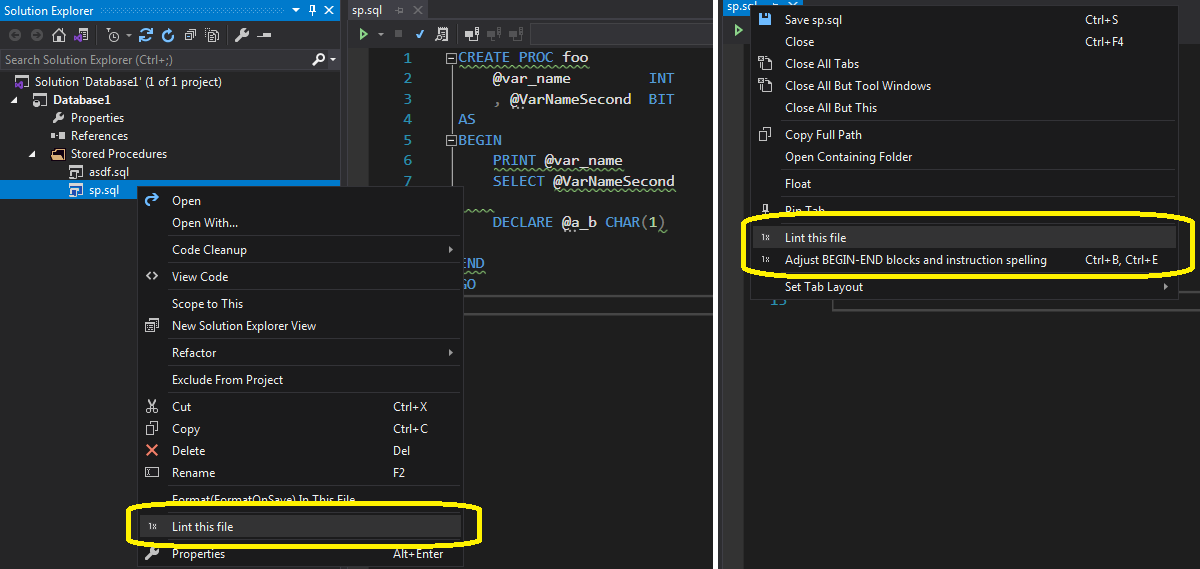The height and width of the screenshot is (569, 1200).
Task: Open New Solution Explorer View
Action: tap(299, 326)
